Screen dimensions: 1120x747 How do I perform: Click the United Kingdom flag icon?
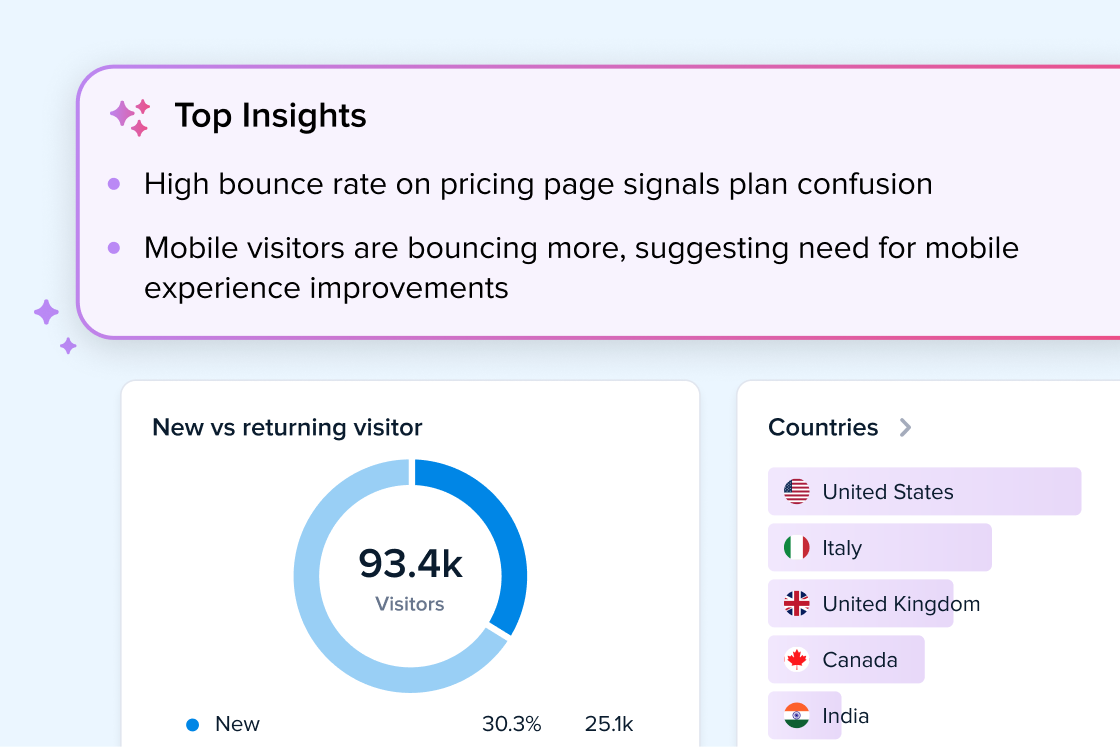pos(797,603)
